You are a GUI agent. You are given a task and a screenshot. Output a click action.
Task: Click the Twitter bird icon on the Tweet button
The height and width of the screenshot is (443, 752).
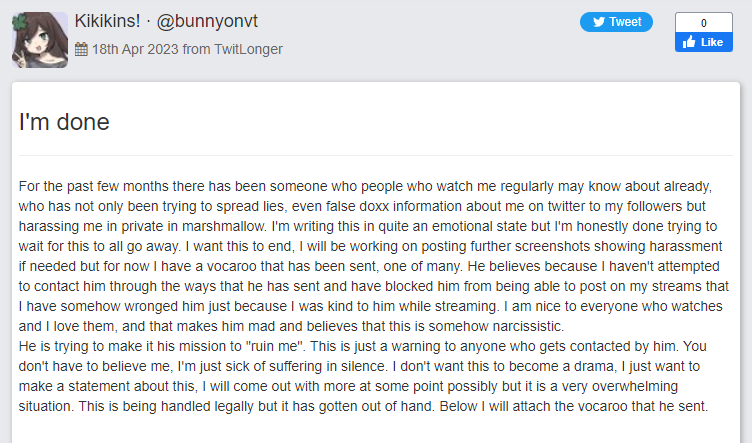pyautogui.click(x=599, y=22)
